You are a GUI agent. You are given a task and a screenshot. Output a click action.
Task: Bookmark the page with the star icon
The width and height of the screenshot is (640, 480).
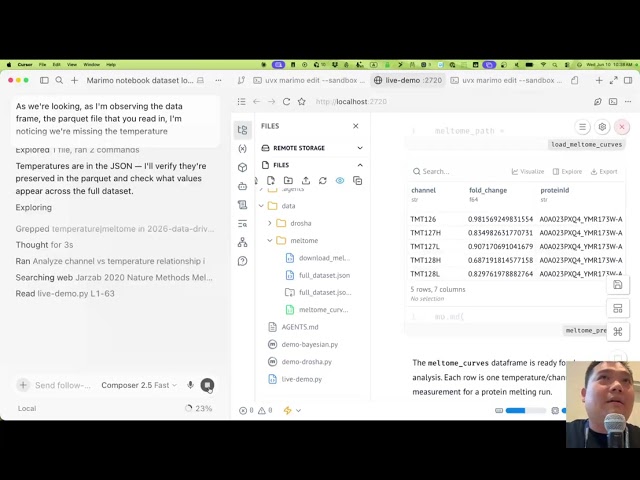tap(302, 102)
